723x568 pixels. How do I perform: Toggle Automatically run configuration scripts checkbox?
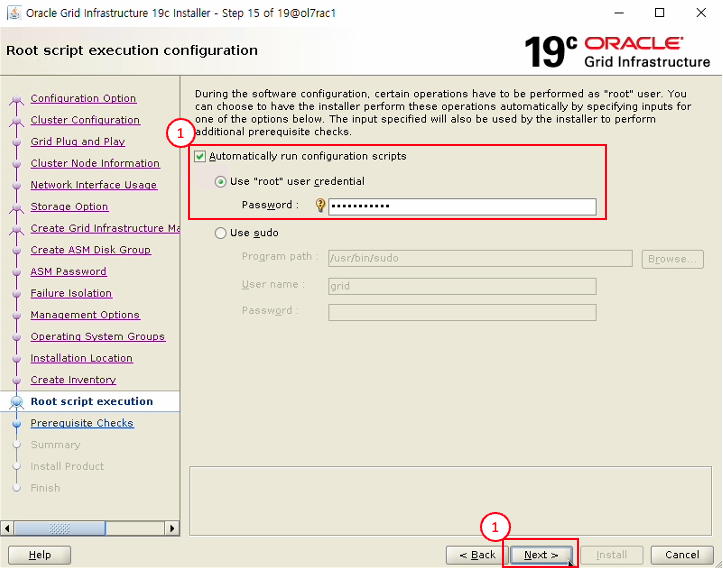pyautogui.click(x=200, y=156)
